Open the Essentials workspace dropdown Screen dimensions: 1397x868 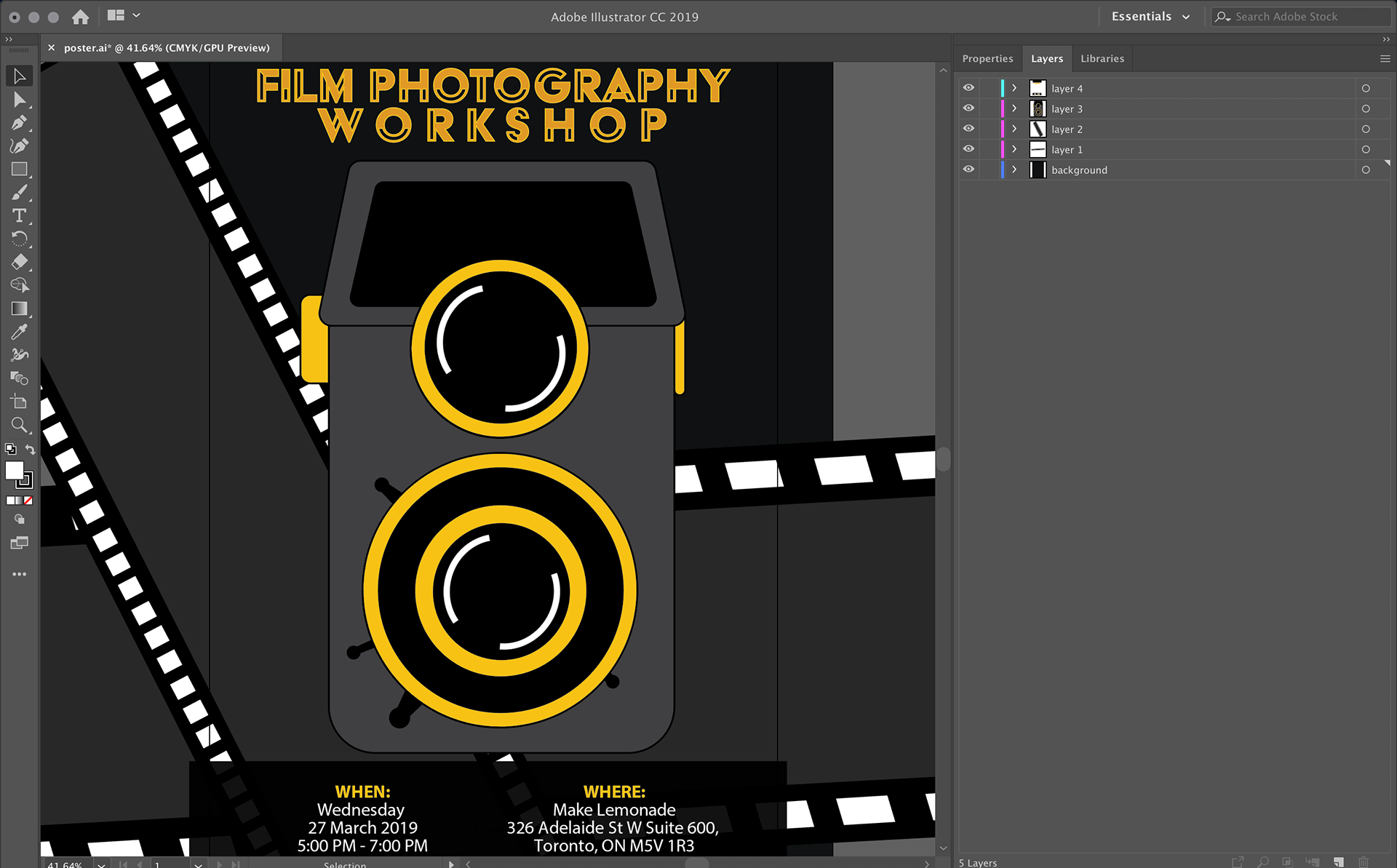pos(1150,17)
